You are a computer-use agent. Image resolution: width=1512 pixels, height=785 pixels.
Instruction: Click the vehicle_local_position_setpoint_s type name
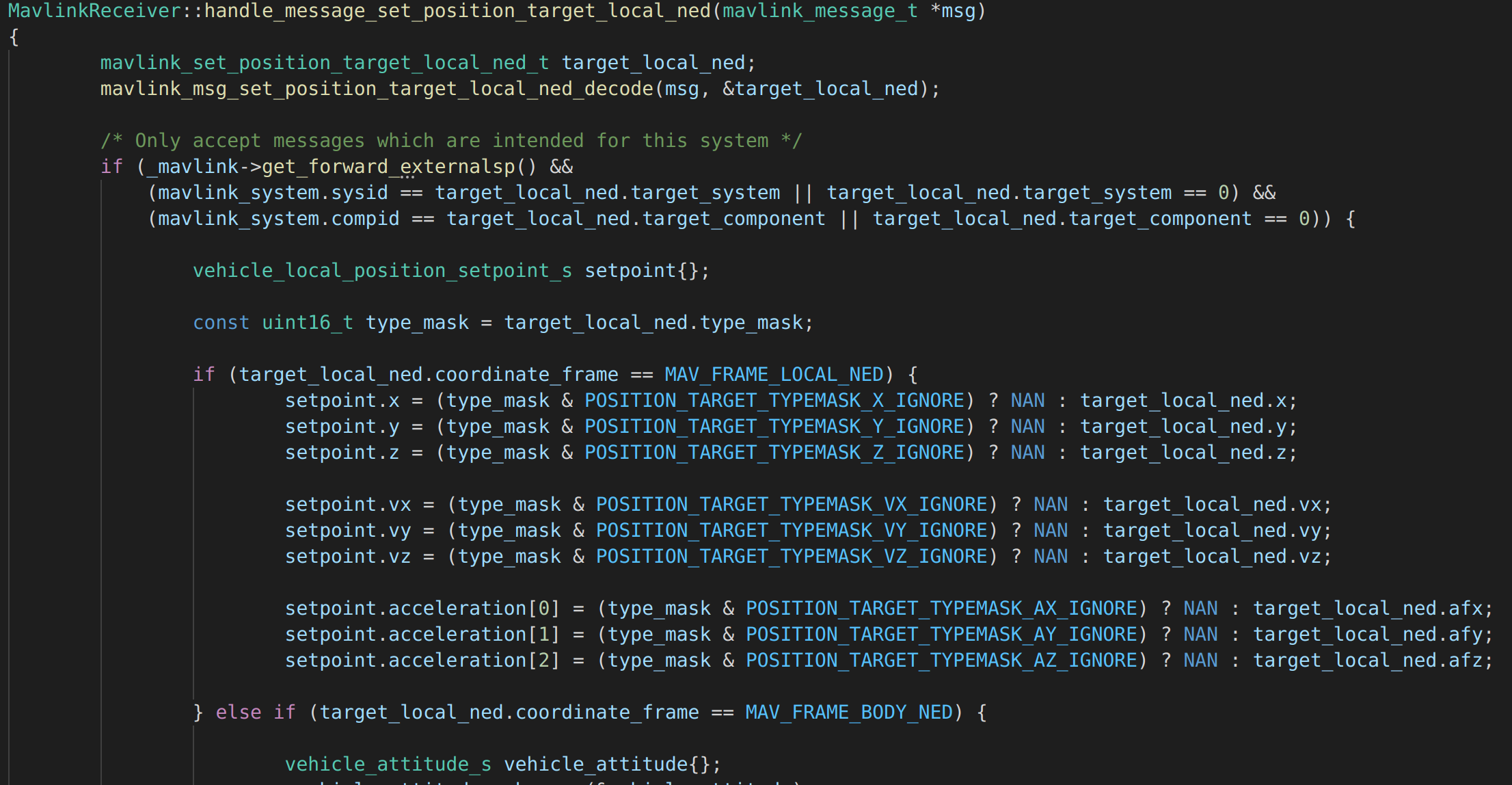coord(382,271)
